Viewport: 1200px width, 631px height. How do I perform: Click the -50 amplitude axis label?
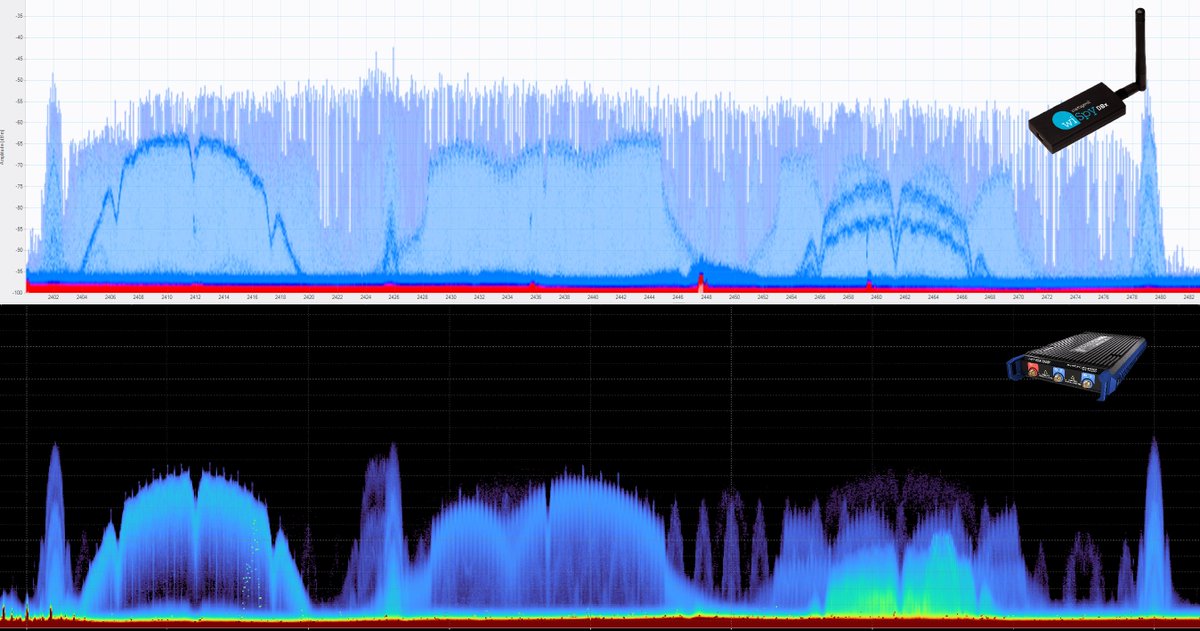point(18,80)
